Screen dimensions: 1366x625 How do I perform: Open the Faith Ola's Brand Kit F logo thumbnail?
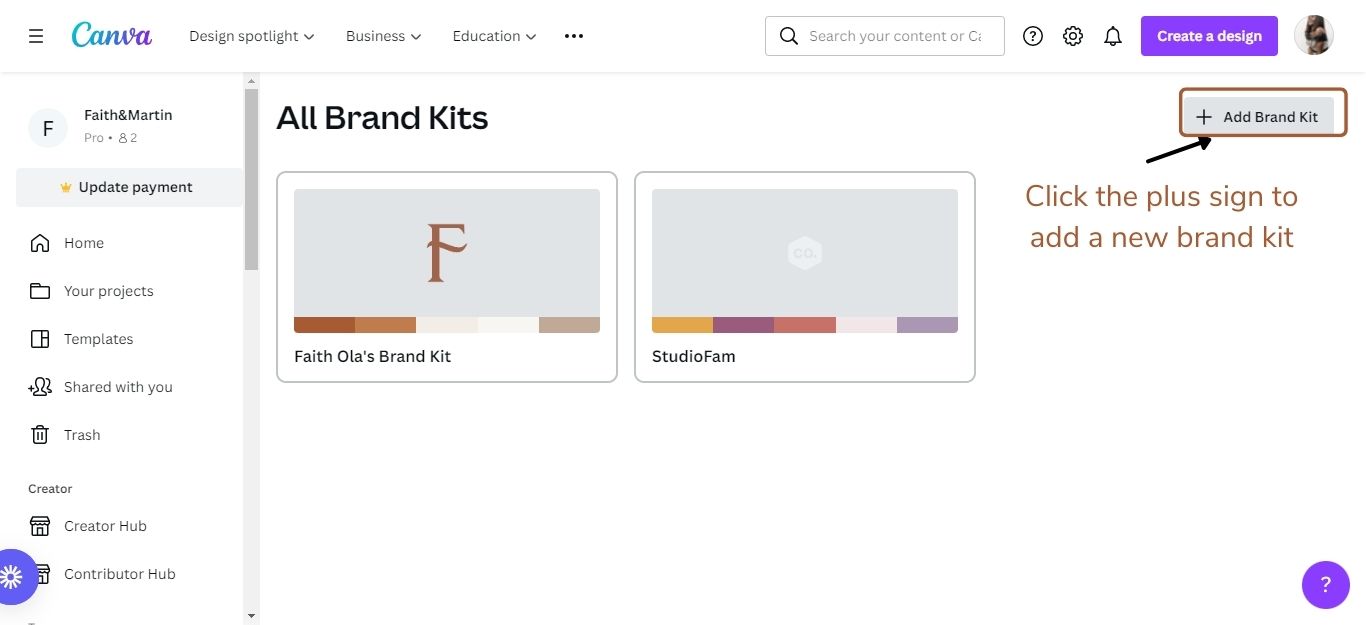click(447, 253)
